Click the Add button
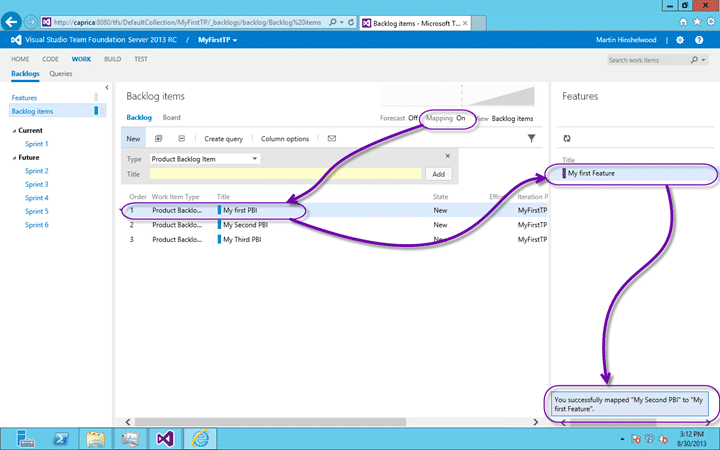This screenshot has width=720, height=450. 439,174
